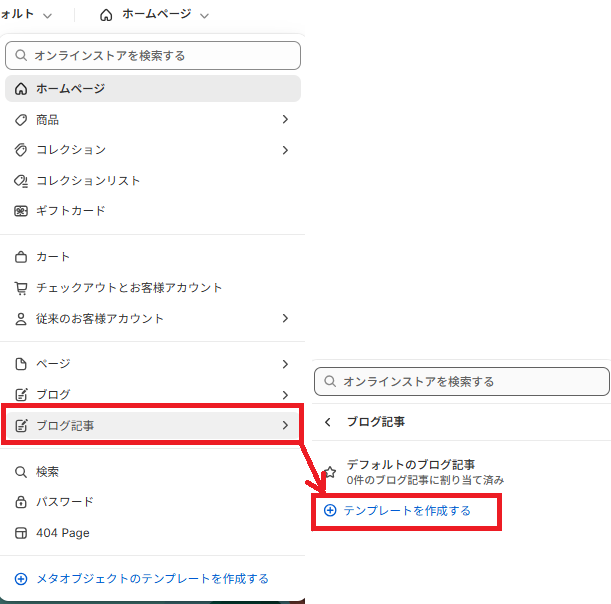Image resolution: width=611 pixels, height=604 pixels.
Task: Click the 検索 magnifier icon in the menu list
Action: tap(21, 472)
